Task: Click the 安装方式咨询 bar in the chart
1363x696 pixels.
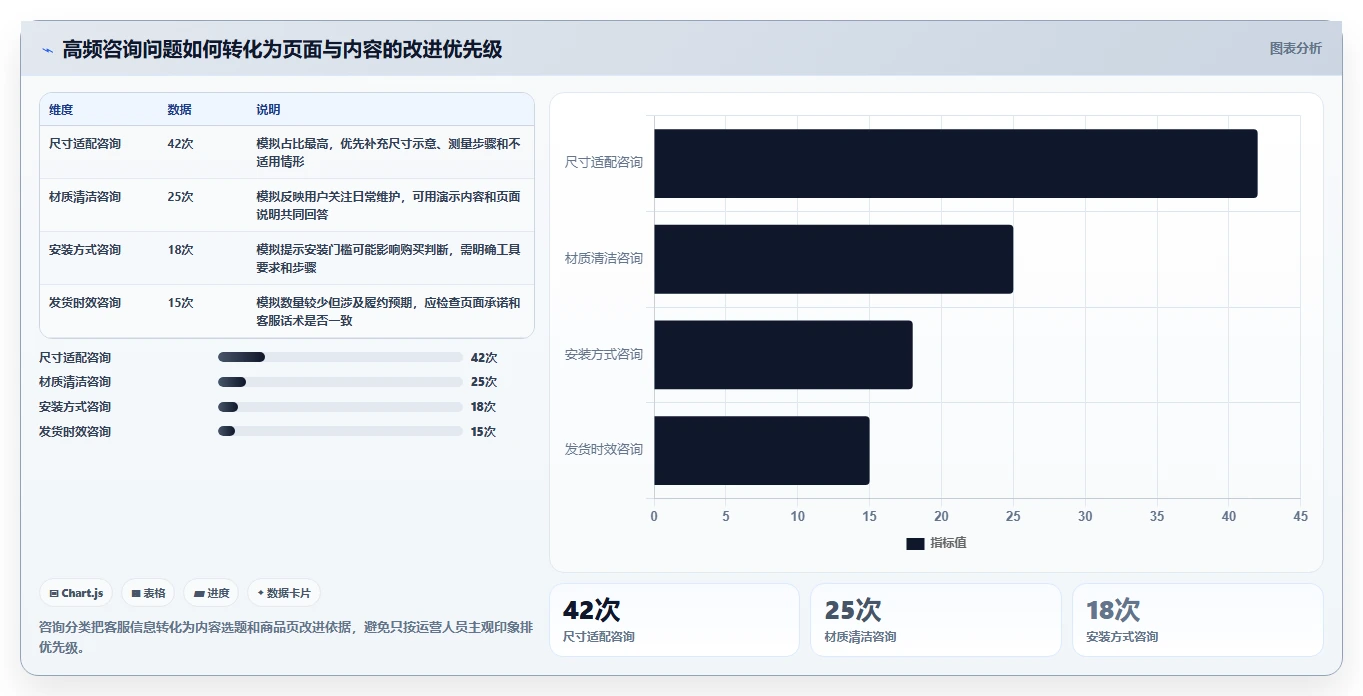Action: pyautogui.click(x=783, y=354)
